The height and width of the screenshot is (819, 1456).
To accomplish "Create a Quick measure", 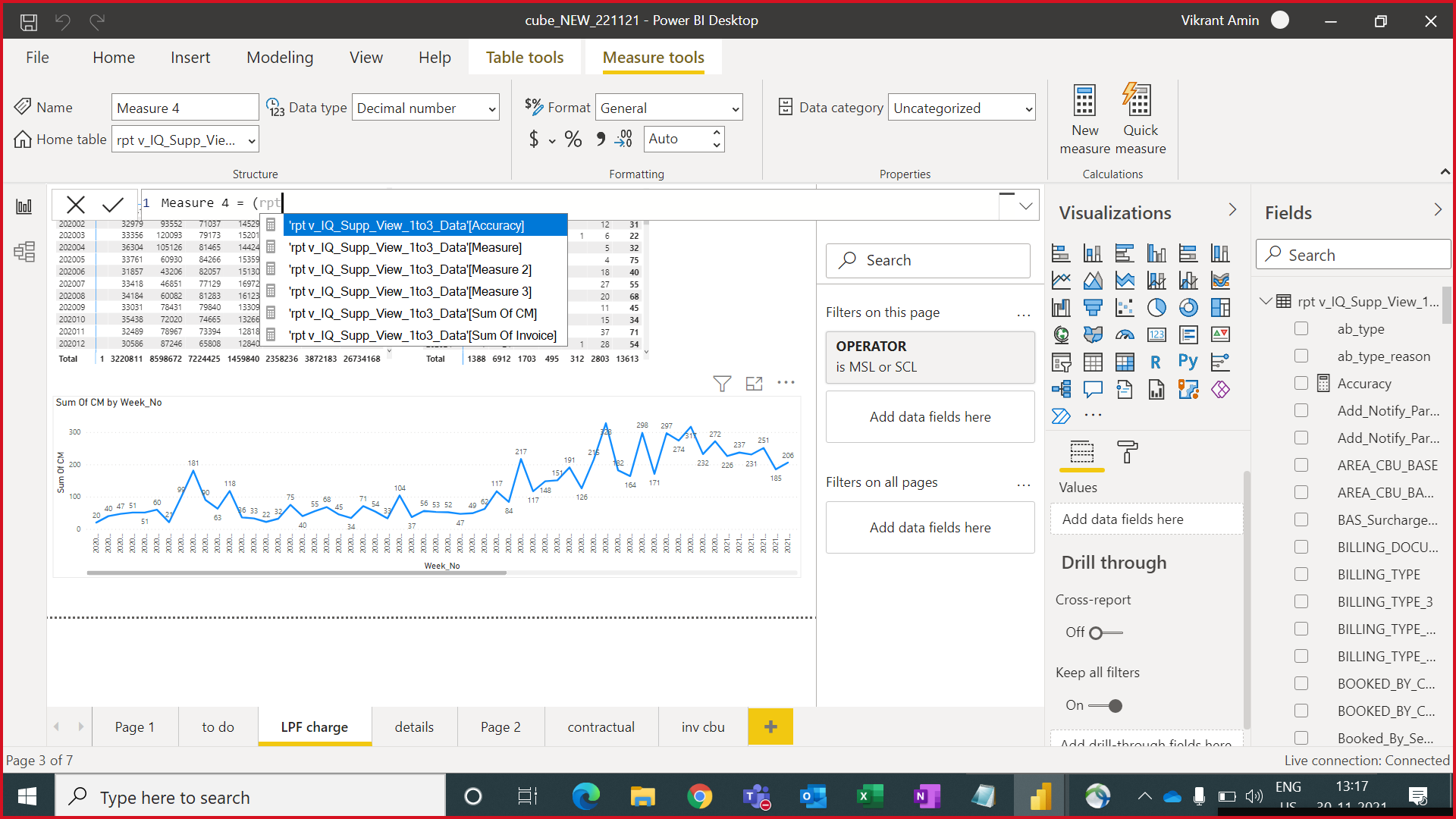I will tap(1140, 119).
